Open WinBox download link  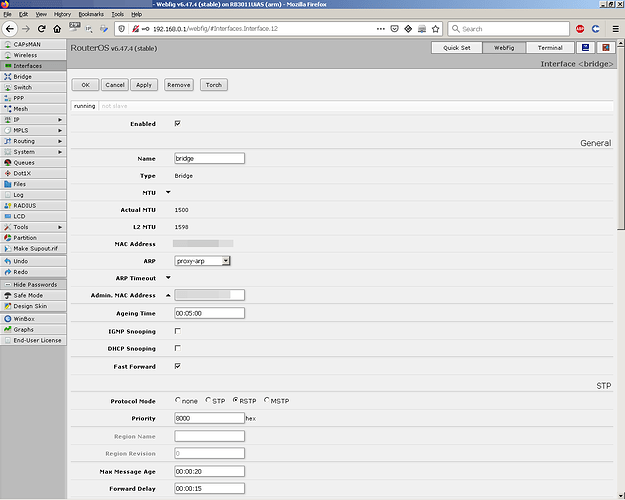click(33, 319)
